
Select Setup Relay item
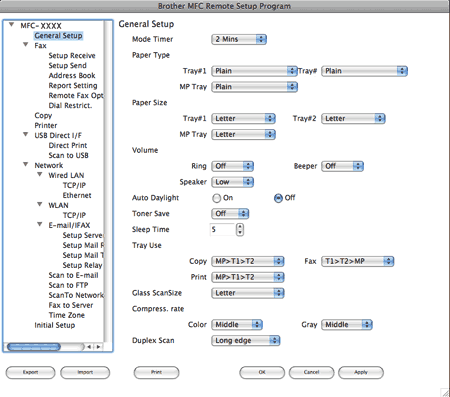click(82, 265)
